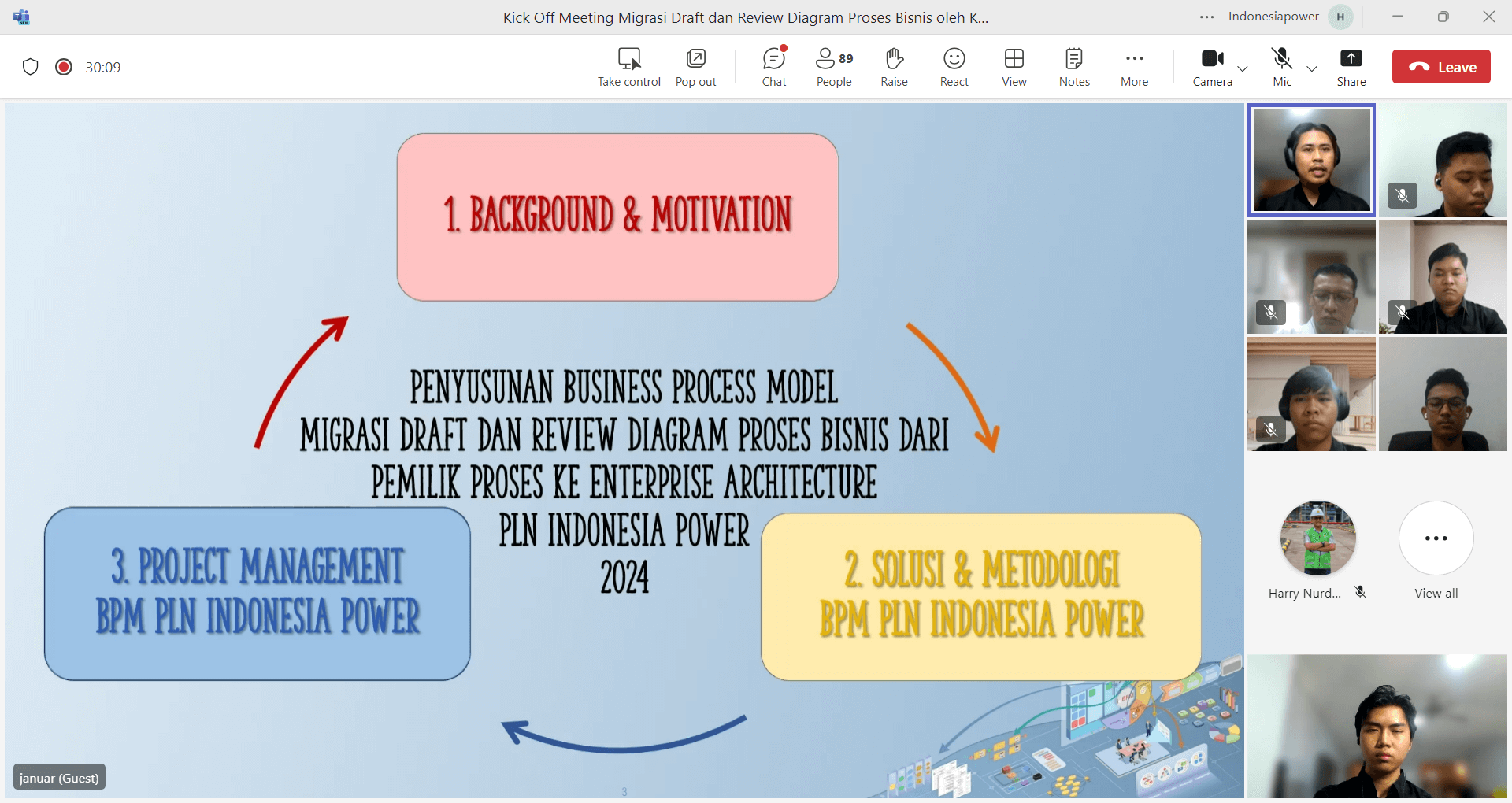This screenshot has width=1512, height=803.
Task: Leave the meeting
Action: tap(1441, 67)
